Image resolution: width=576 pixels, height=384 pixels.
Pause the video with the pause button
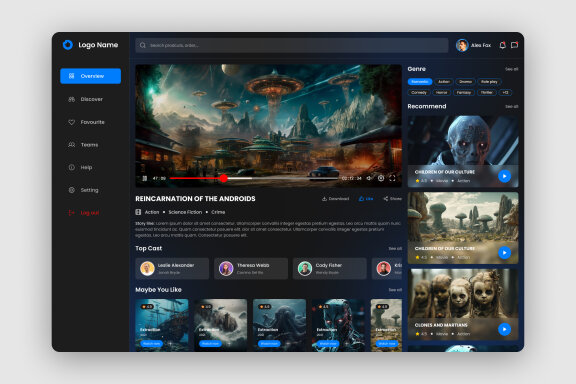click(145, 179)
